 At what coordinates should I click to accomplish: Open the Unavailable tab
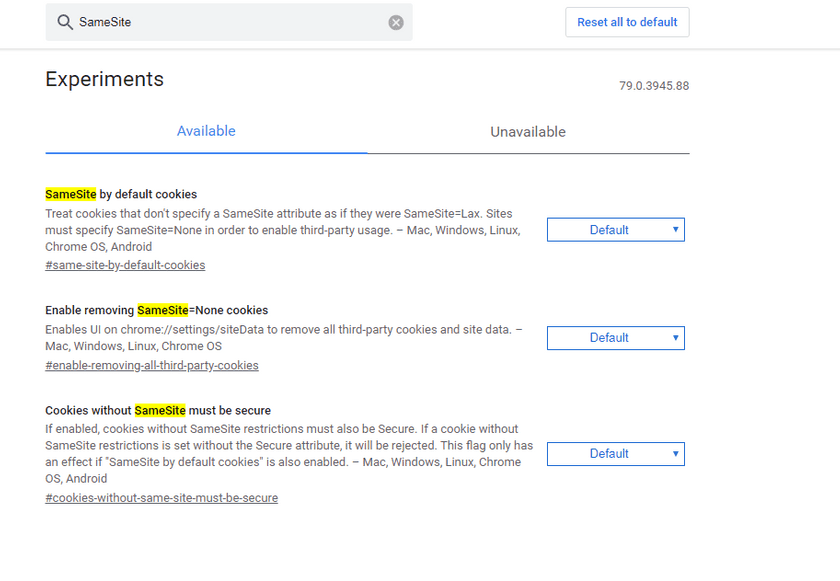528,132
